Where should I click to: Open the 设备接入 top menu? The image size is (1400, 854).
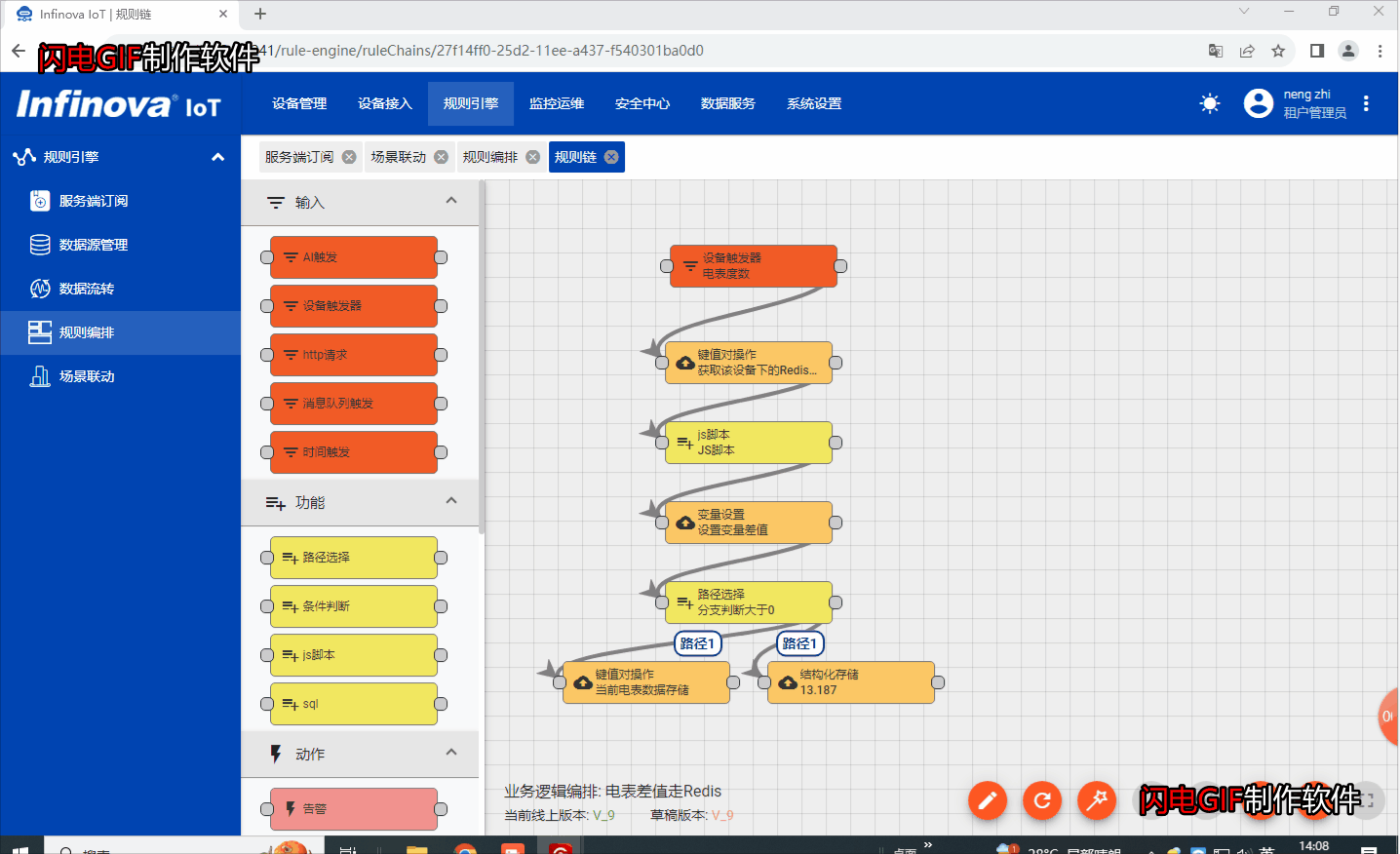pyautogui.click(x=385, y=103)
